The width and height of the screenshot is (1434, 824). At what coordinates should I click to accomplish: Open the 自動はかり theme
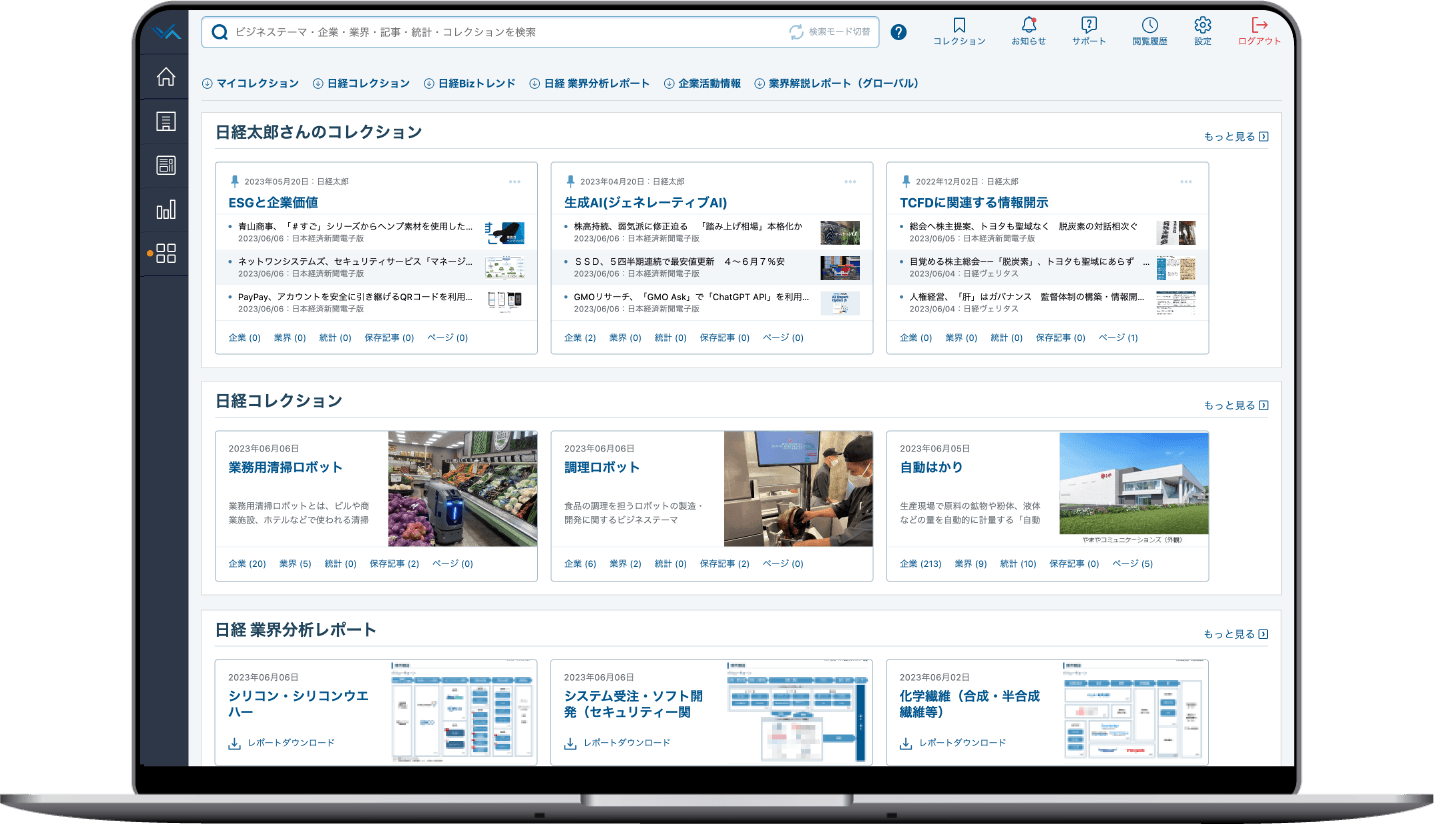click(x=931, y=467)
